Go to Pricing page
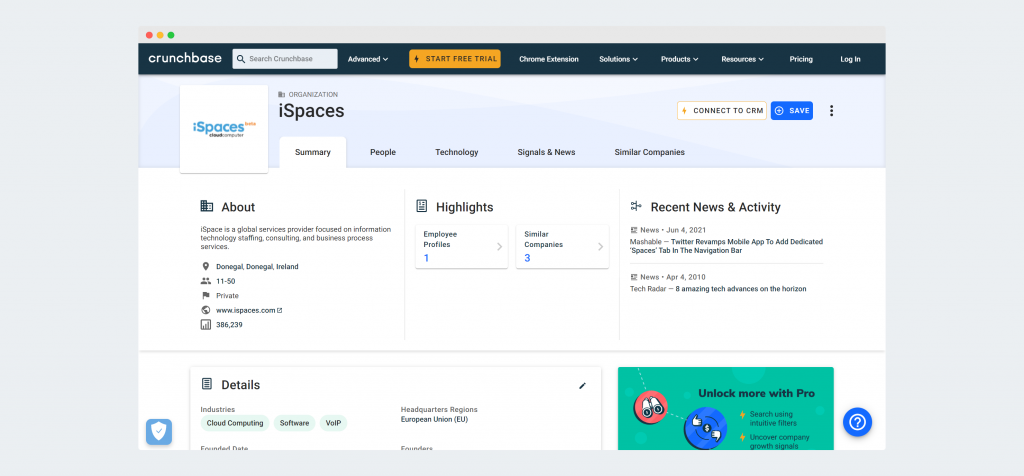The width and height of the screenshot is (1024, 476). coord(801,59)
